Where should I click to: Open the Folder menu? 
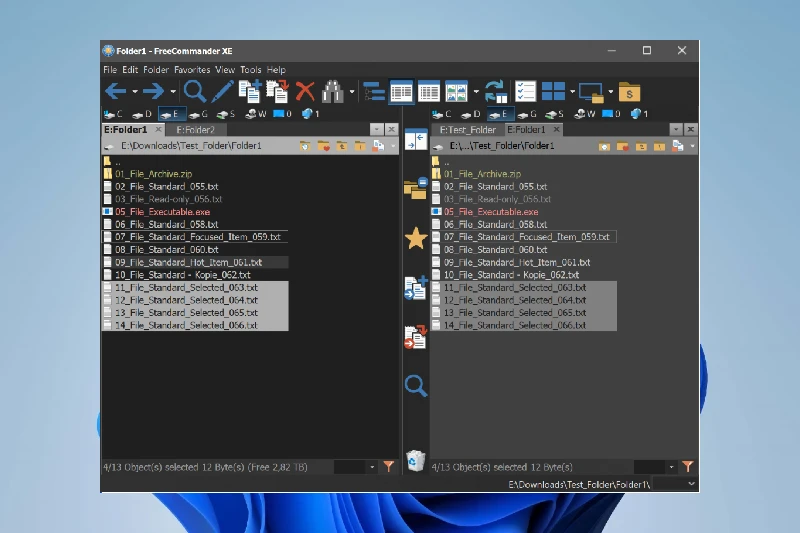pyautogui.click(x=156, y=70)
